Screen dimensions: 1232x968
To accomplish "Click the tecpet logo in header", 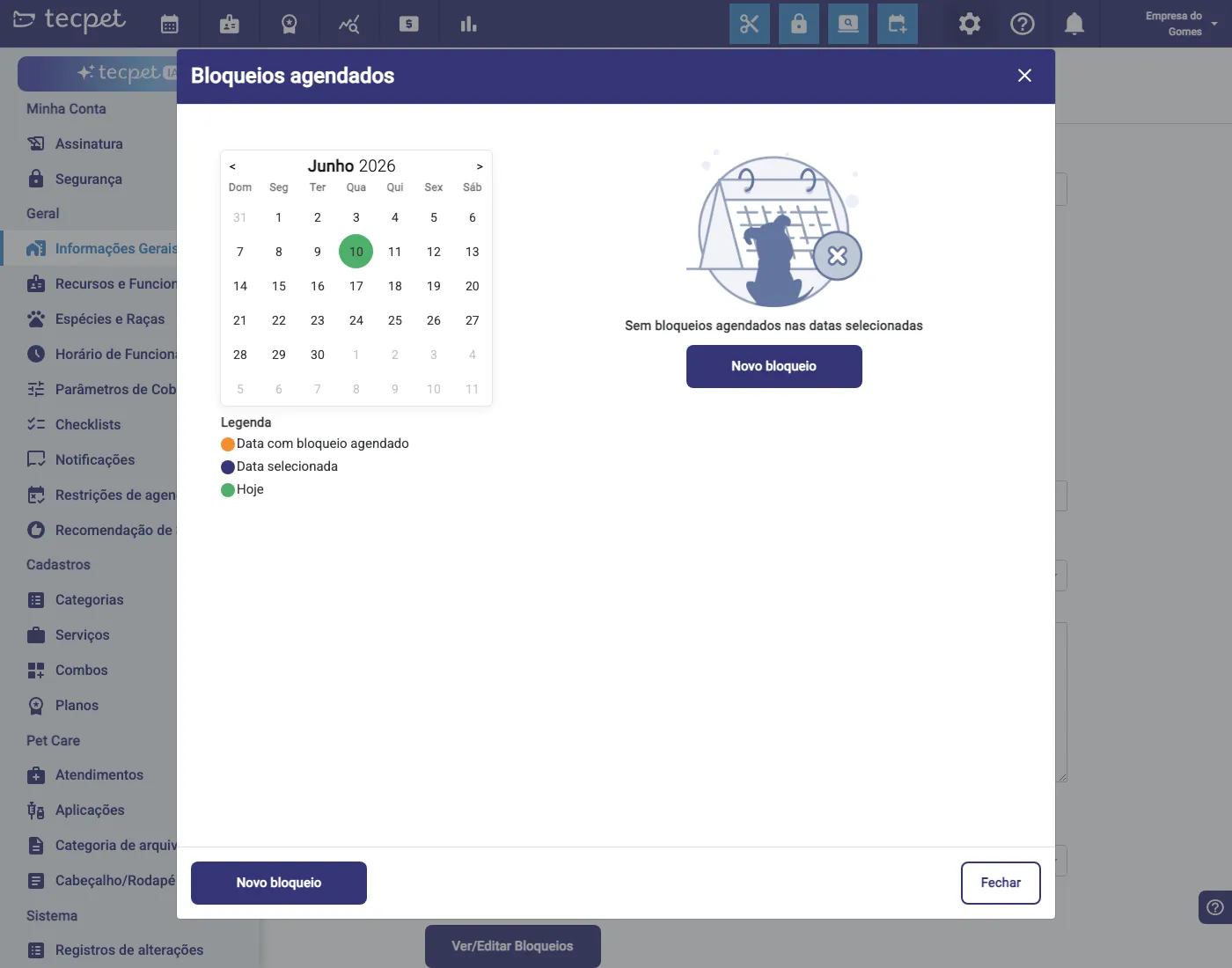I will pos(70,20).
